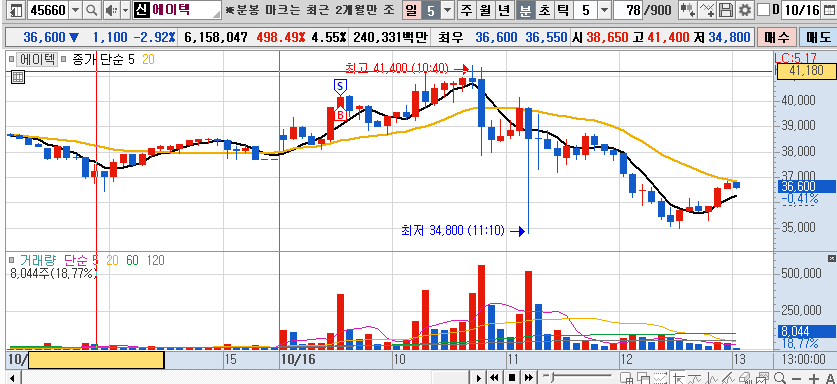
Task: Click the grid table icon on chart
Action: coord(18,77)
